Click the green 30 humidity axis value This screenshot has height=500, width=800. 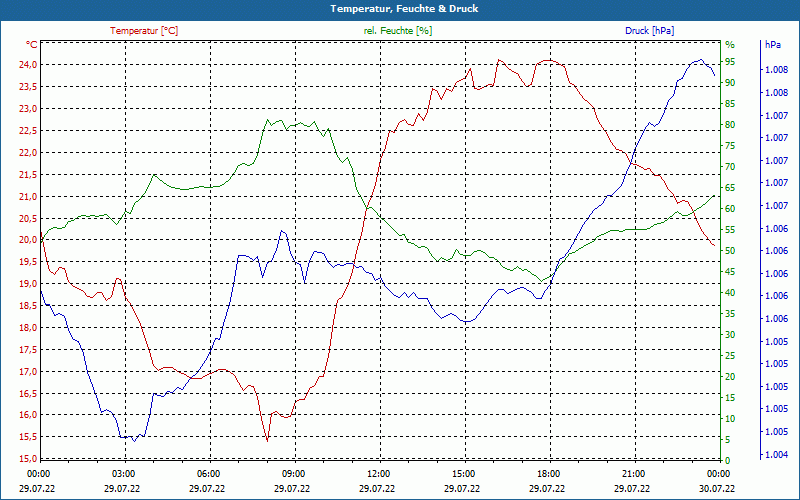730,335
